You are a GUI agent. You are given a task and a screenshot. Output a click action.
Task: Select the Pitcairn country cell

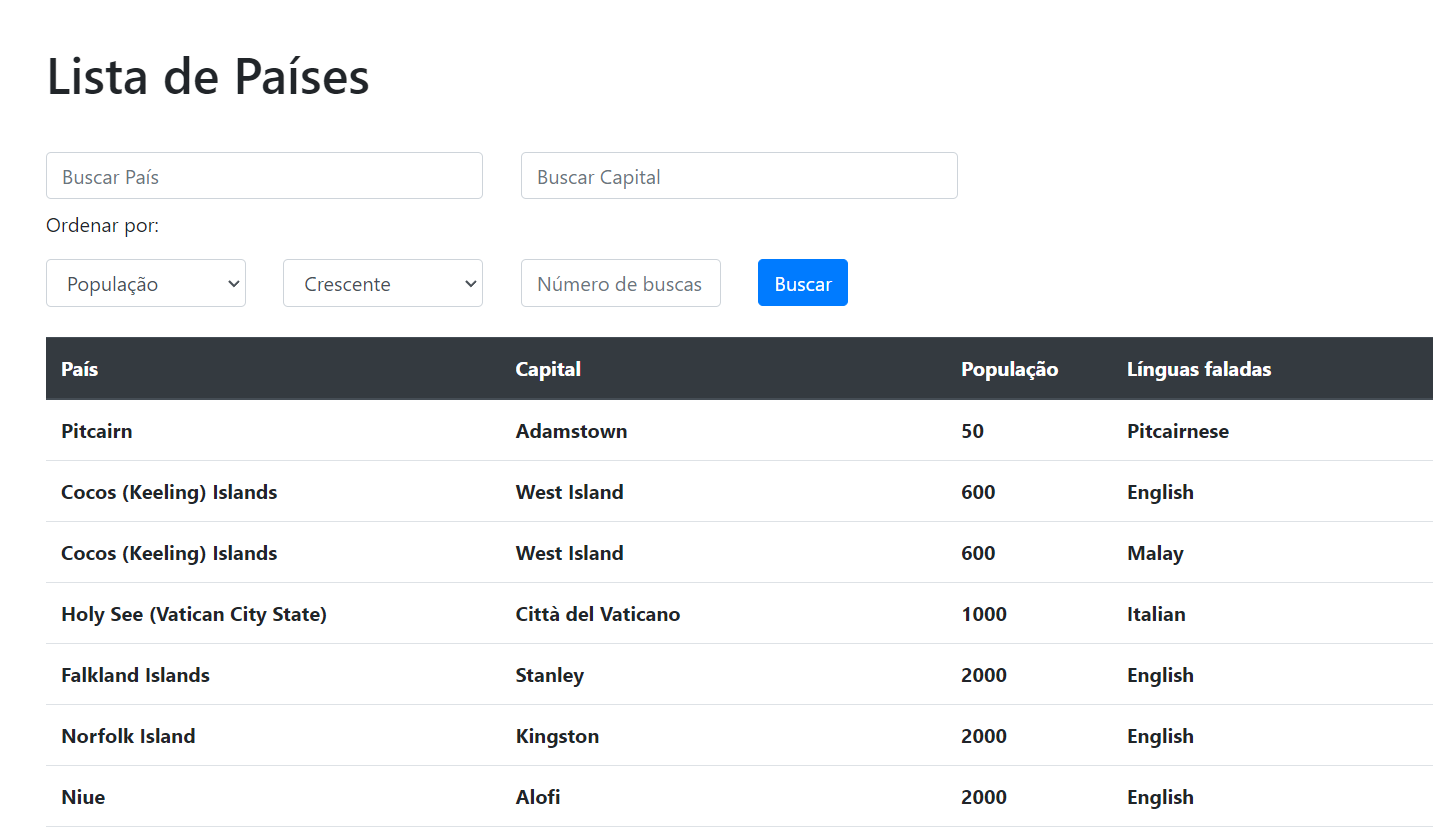[97, 431]
